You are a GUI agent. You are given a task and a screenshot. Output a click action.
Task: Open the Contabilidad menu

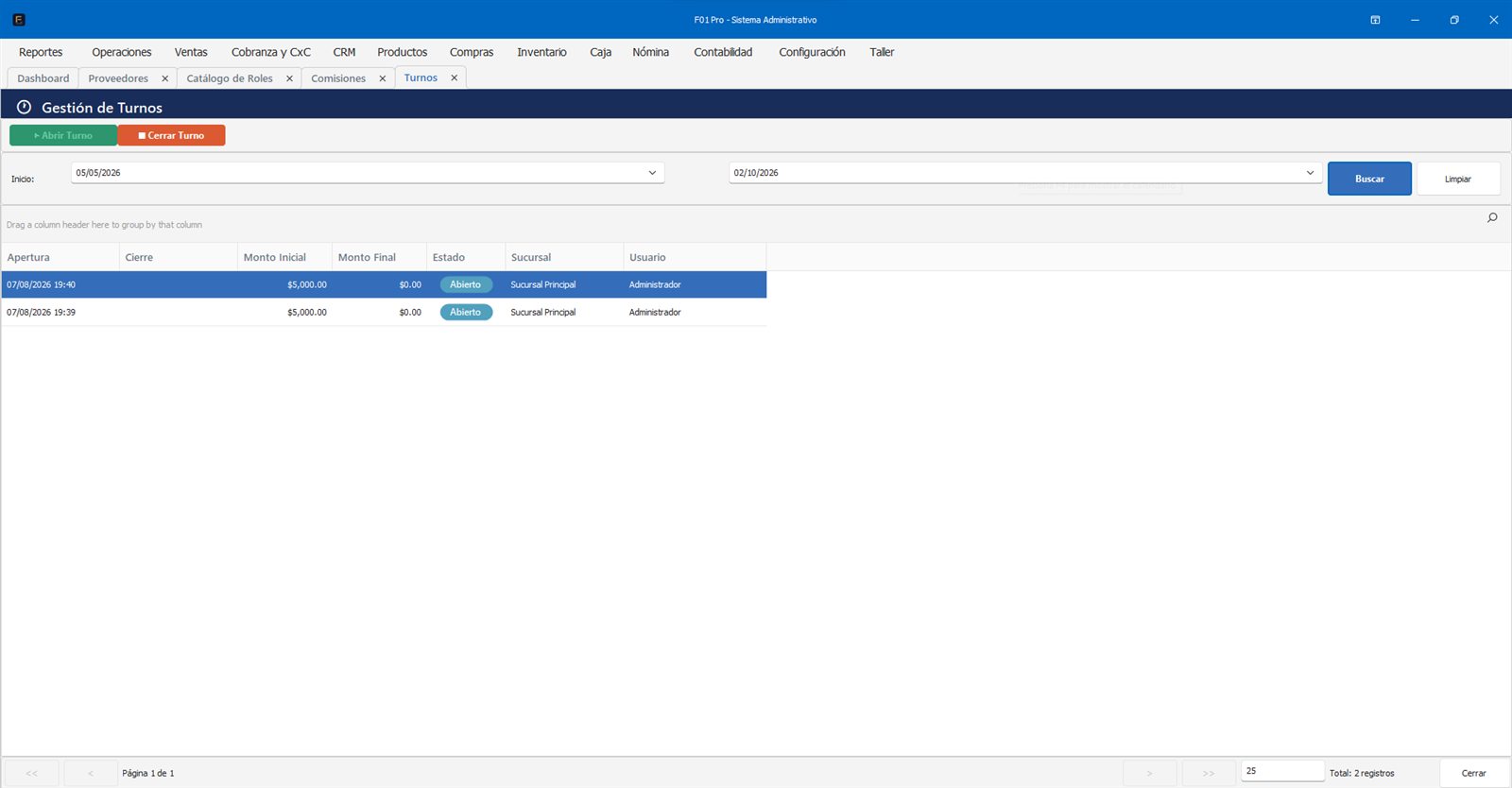723,52
